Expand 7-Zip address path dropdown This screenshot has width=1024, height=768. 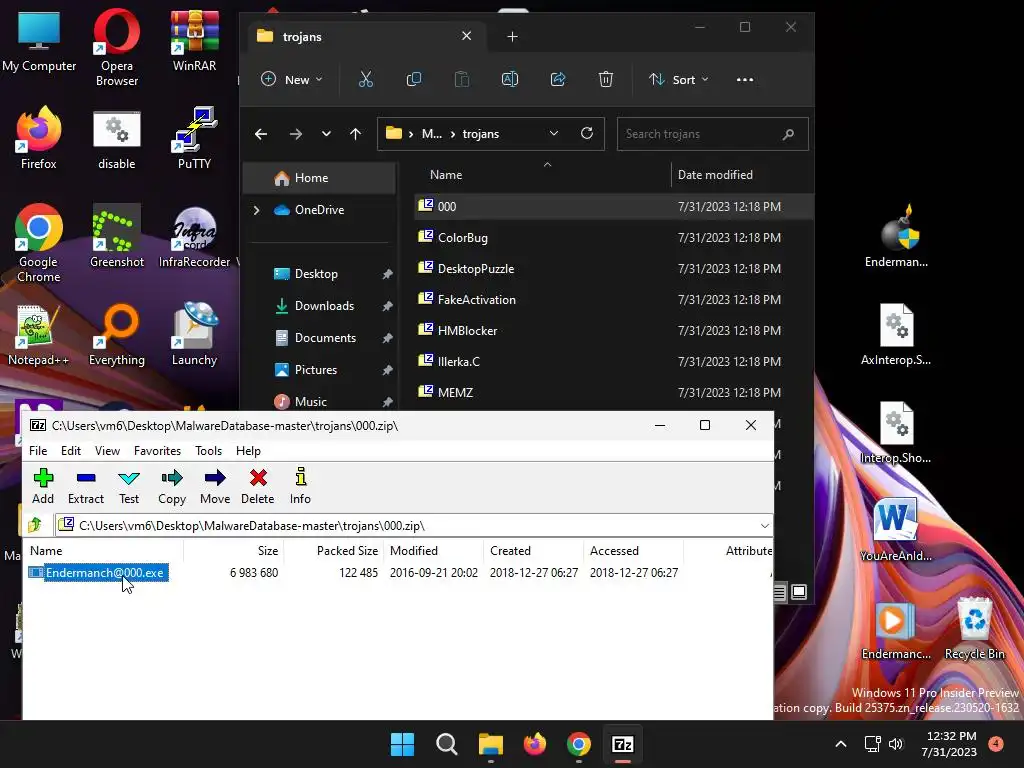click(x=764, y=526)
